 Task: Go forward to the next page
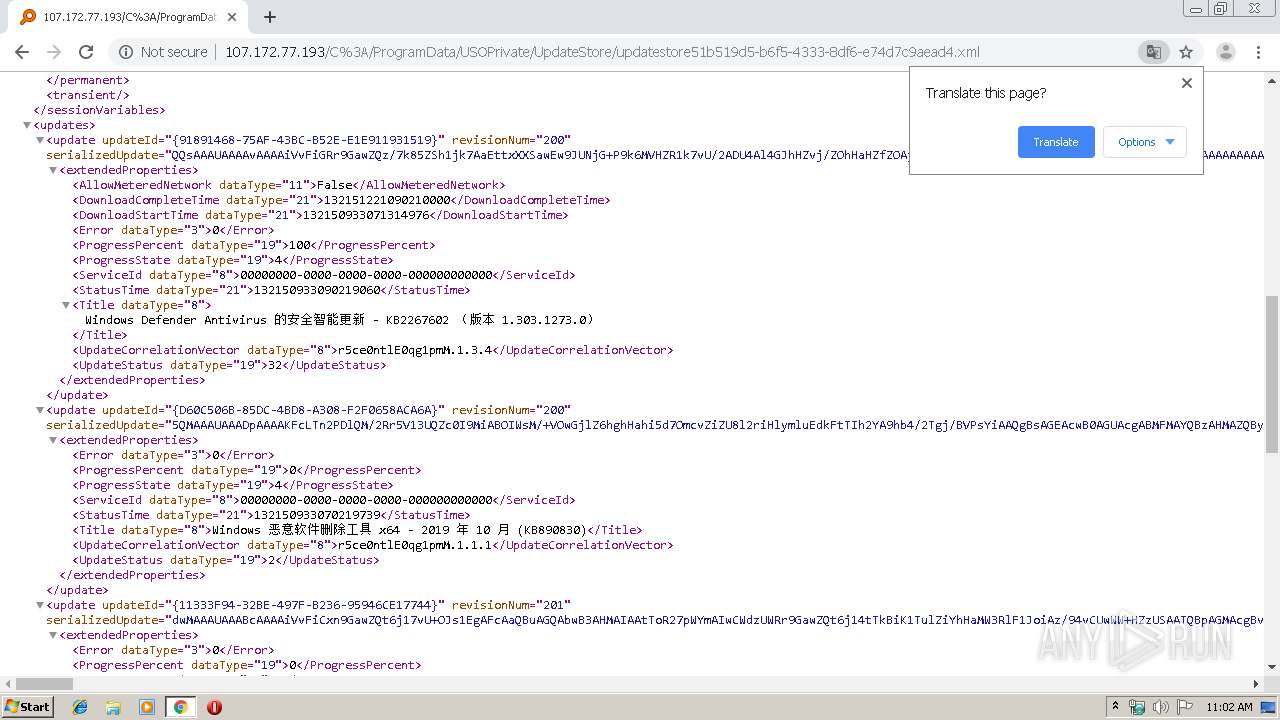point(54,52)
